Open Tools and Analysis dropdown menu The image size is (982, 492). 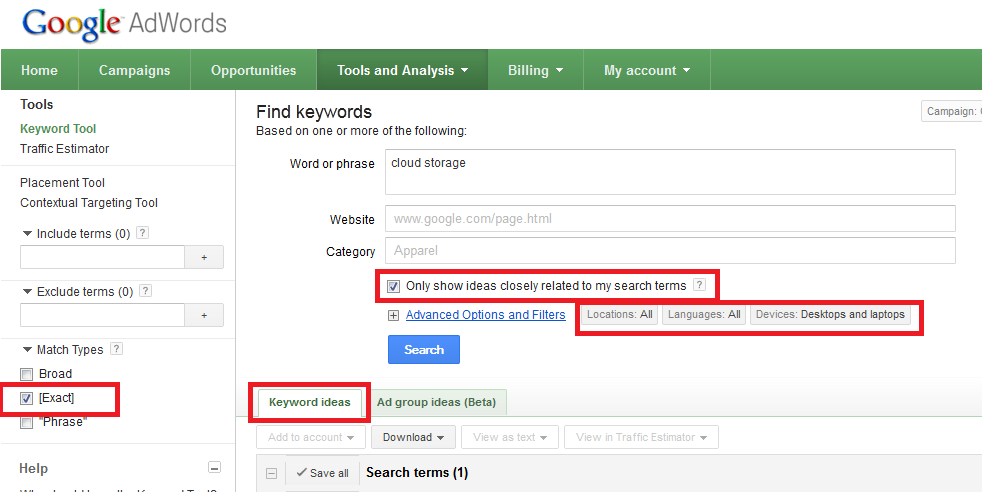pos(402,70)
